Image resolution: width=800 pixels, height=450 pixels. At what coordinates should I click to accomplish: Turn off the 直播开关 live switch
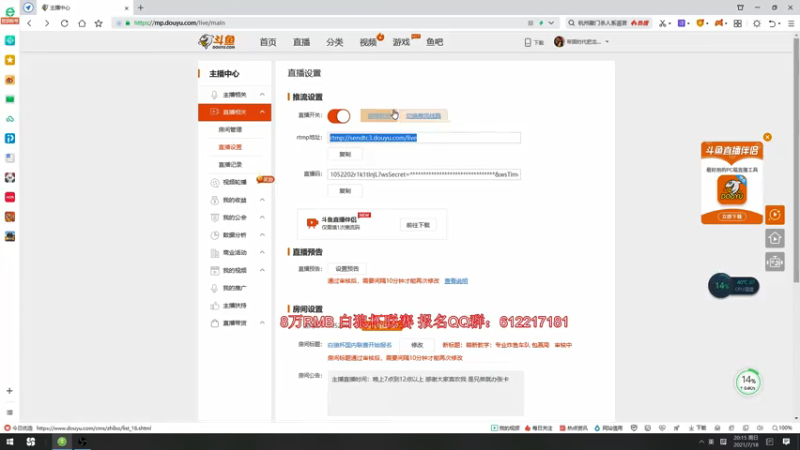[339, 116]
